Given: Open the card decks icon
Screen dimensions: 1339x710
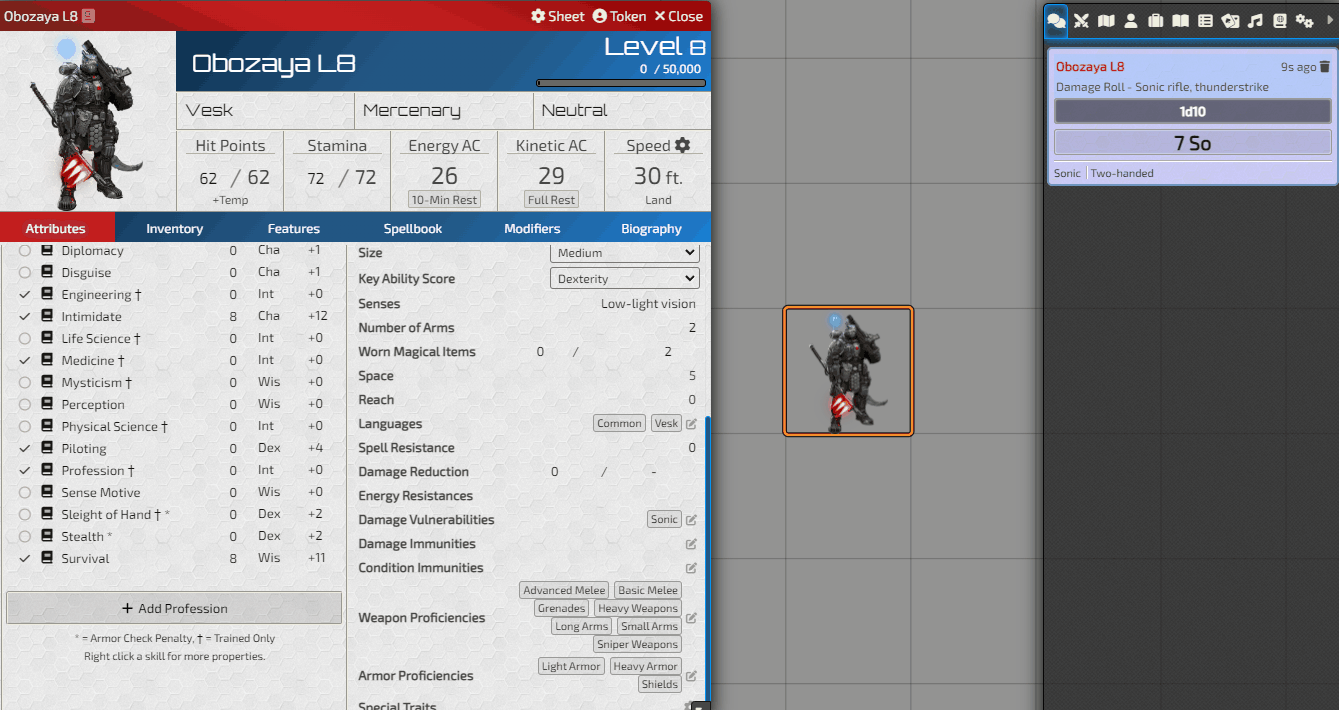Looking at the screenshot, I should [x=1230, y=20].
